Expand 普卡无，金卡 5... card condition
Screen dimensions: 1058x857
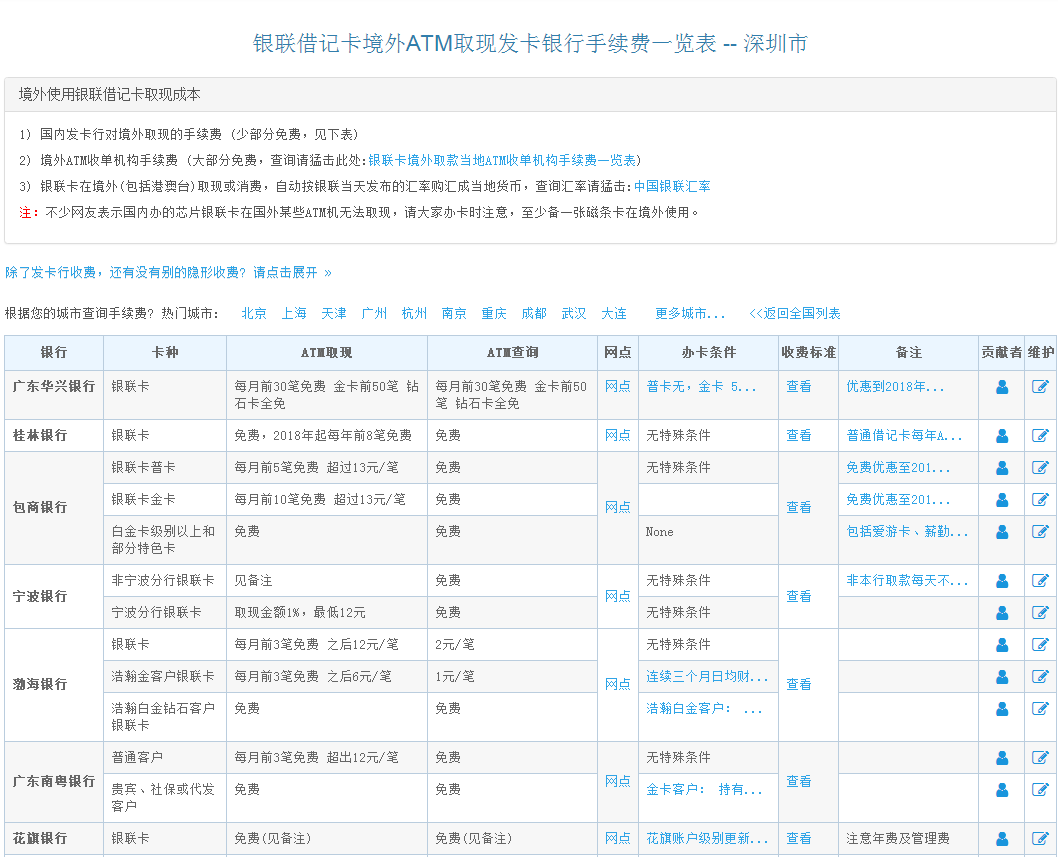click(x=701, y=387)
